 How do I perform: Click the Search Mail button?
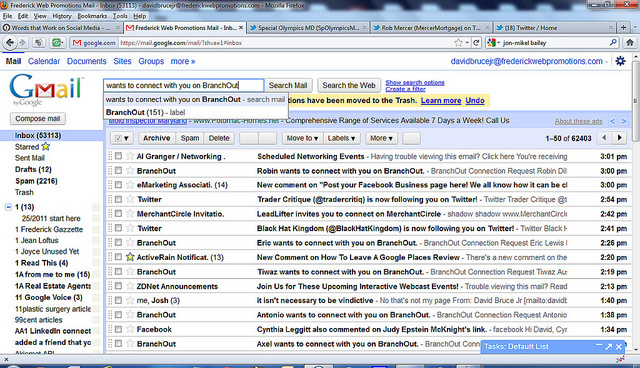click(x=288, y=85)
